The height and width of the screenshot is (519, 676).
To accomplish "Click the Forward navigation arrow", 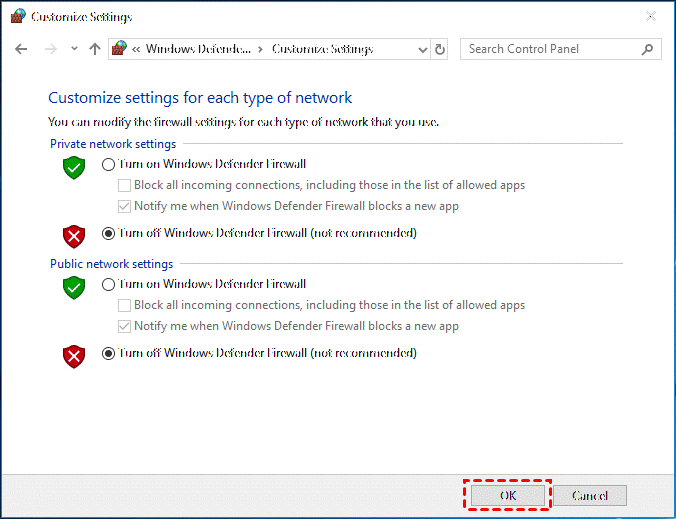I will (50, 49).
